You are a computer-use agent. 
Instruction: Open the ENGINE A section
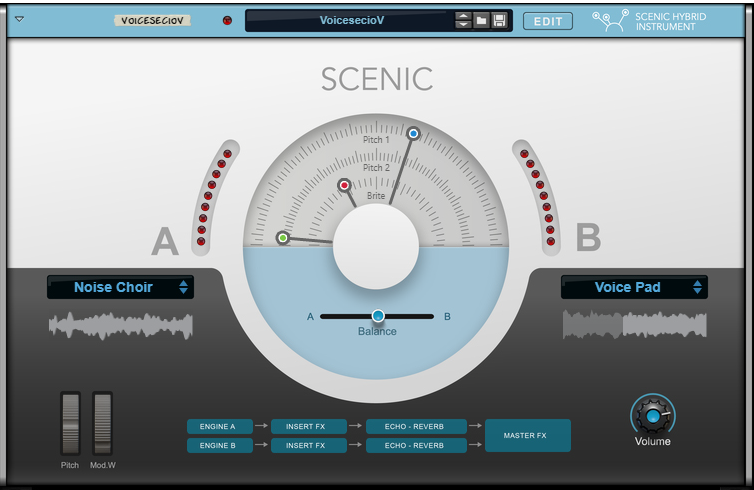click(x=219, y=427)
